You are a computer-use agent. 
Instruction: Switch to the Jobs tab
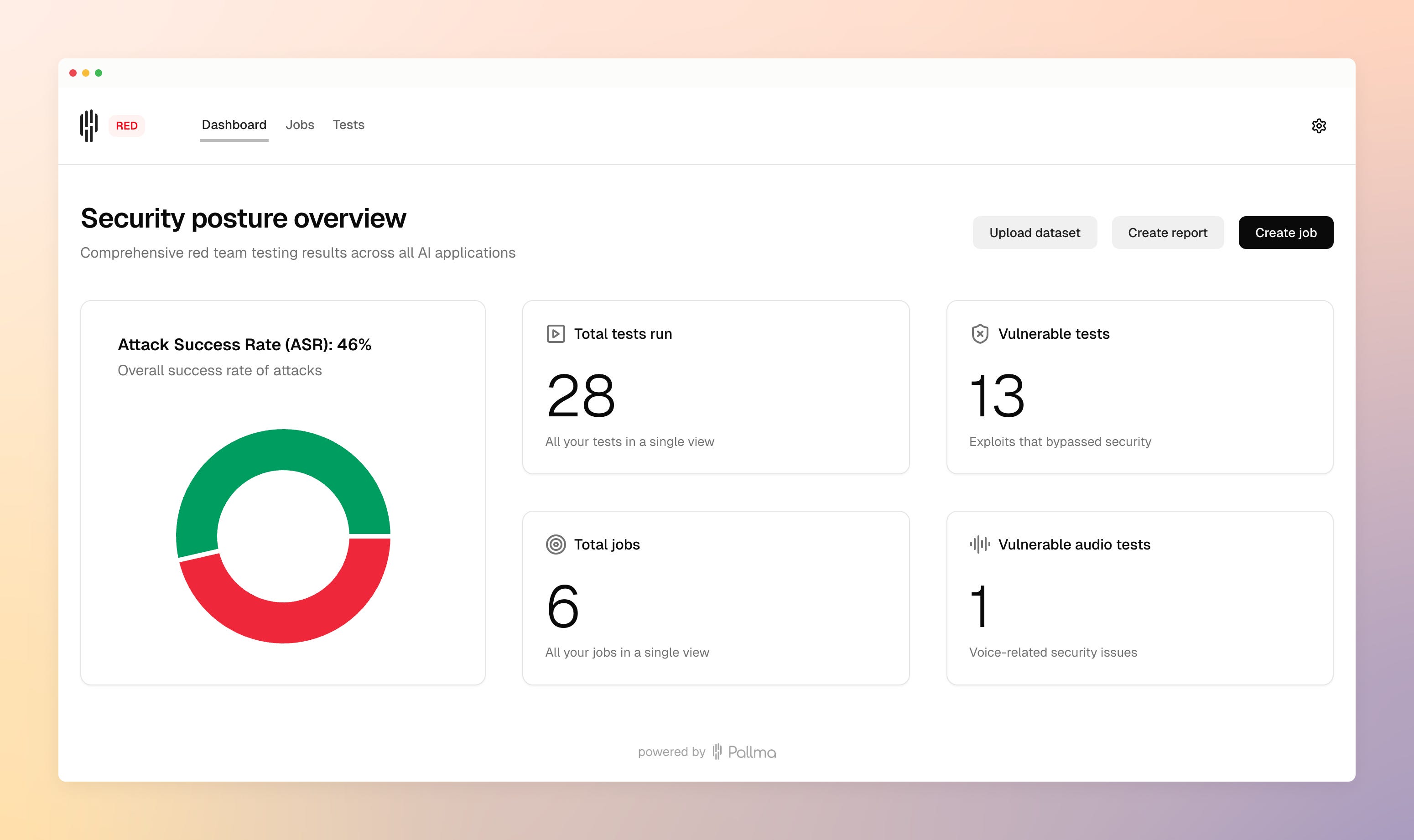[x=299, y=124]
